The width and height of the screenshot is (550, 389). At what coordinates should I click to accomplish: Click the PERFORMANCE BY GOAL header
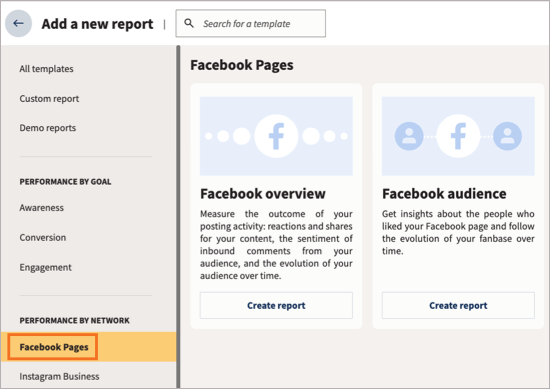tap(65, 182)
